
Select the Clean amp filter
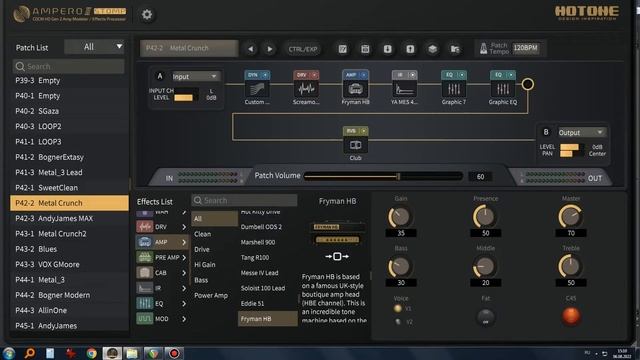click(202, 234)
